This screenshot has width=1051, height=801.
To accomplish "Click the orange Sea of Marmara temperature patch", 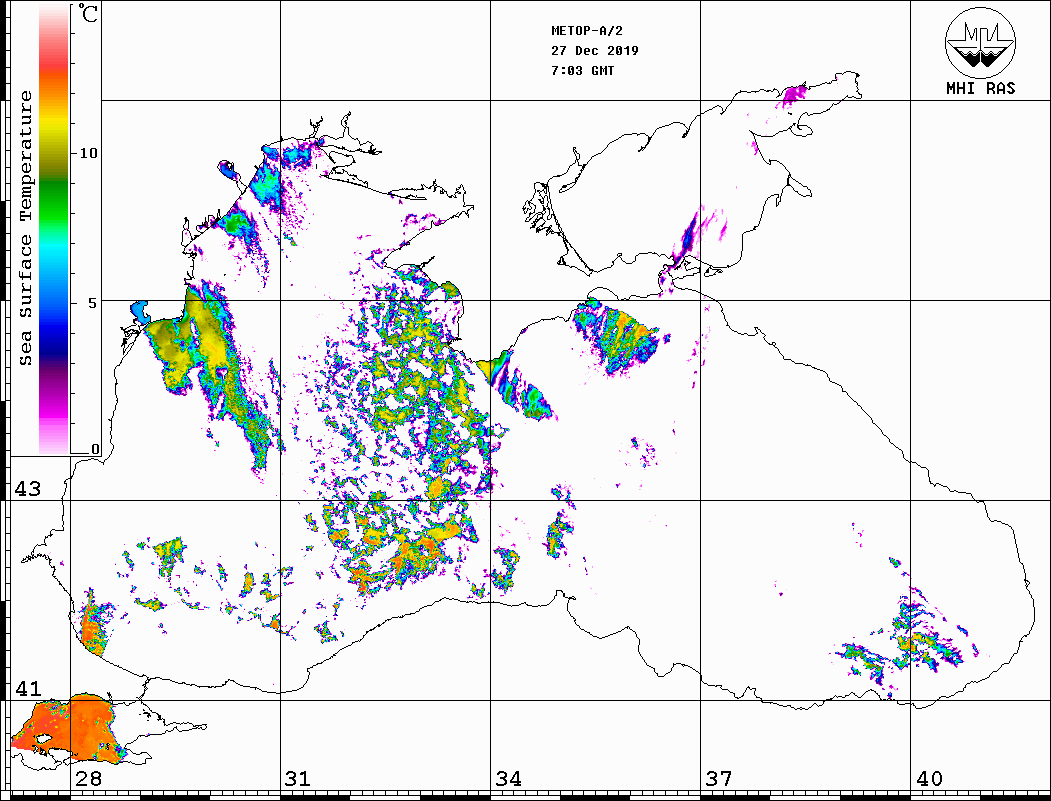I will pyautogui.click(x=70, y=729).
